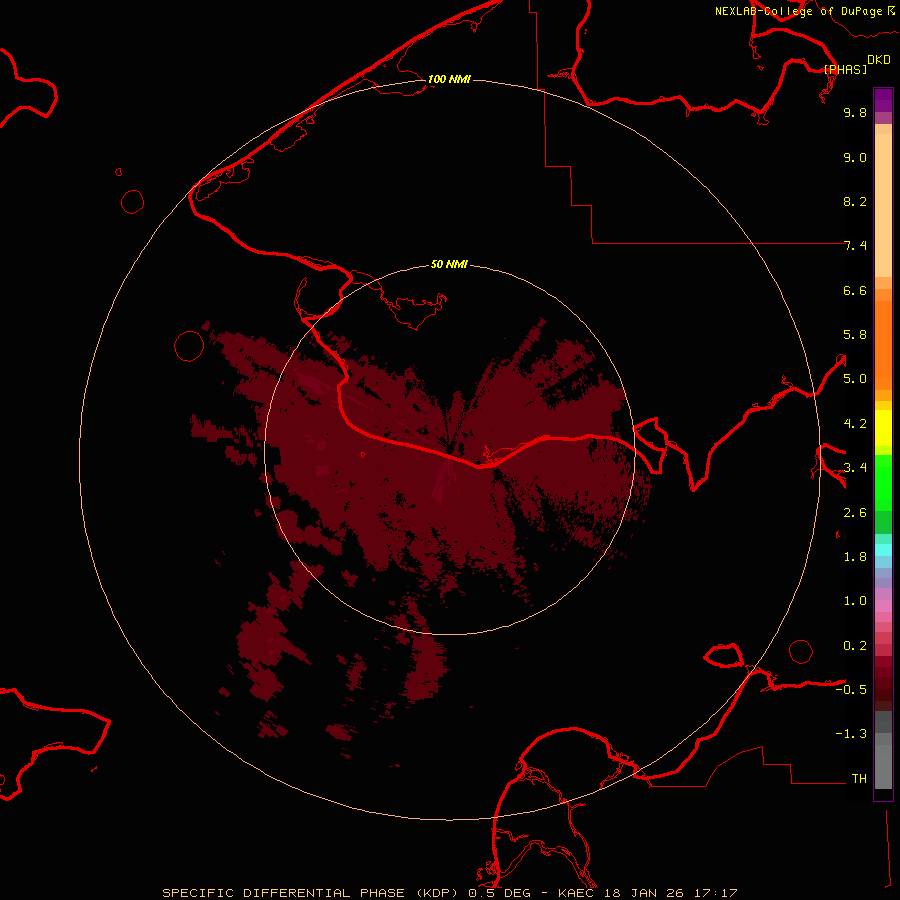Screen dimensions: 900x900
Task: Click the 18 JAN 26 17:17 timestamp
Action: (670, 893)
